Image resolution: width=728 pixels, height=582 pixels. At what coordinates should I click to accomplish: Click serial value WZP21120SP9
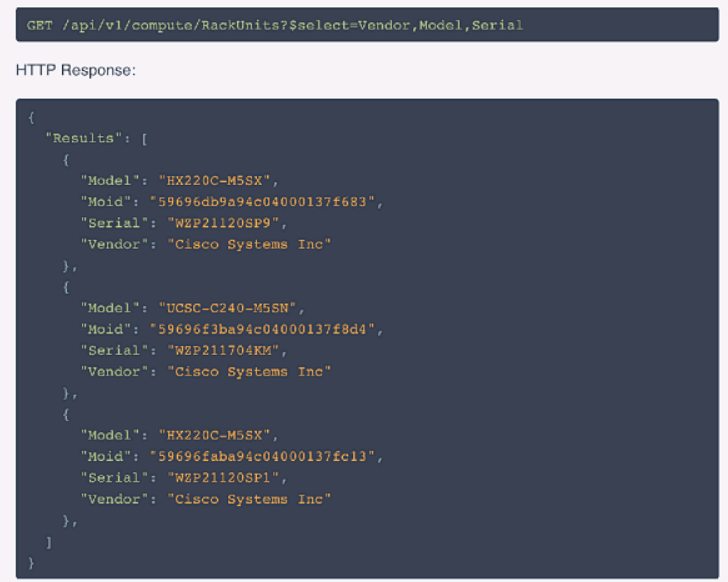pyautogui.click(x=223, y=223)
